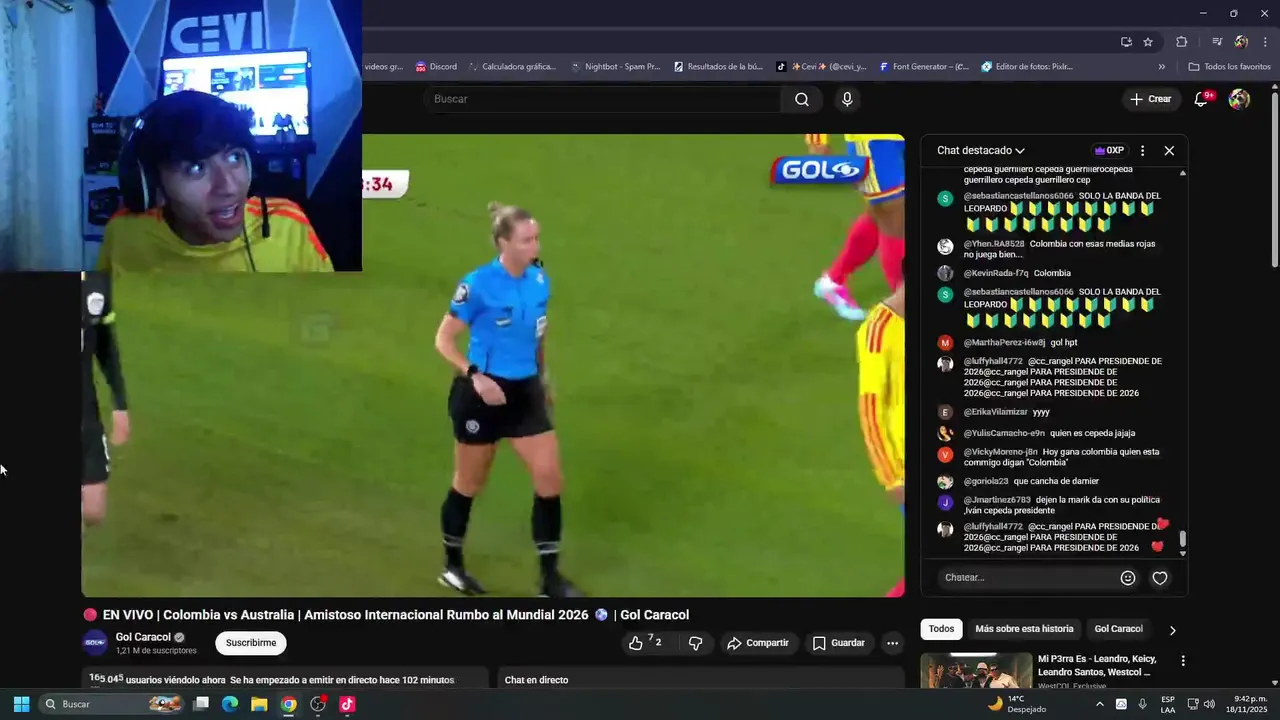This screenshot has width=1280, height=720.
Task: Dislike the video with thumbs down
Action: tap(696, 643)
